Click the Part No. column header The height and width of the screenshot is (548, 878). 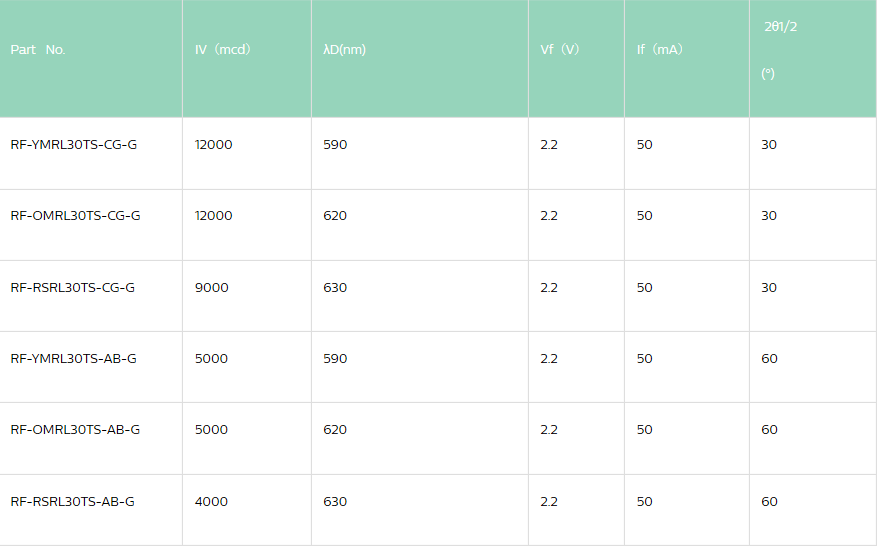pos(38,50)
